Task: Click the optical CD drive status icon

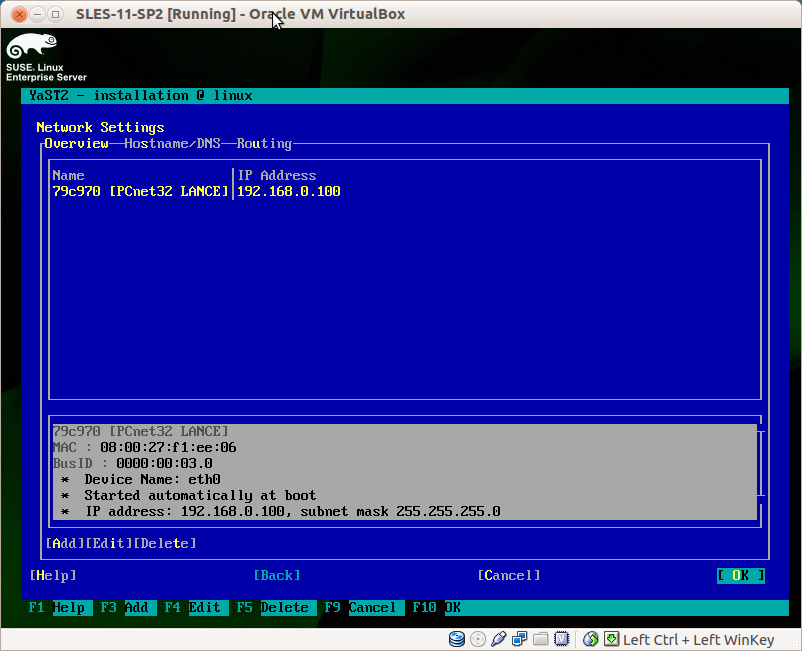Action: 478,639
